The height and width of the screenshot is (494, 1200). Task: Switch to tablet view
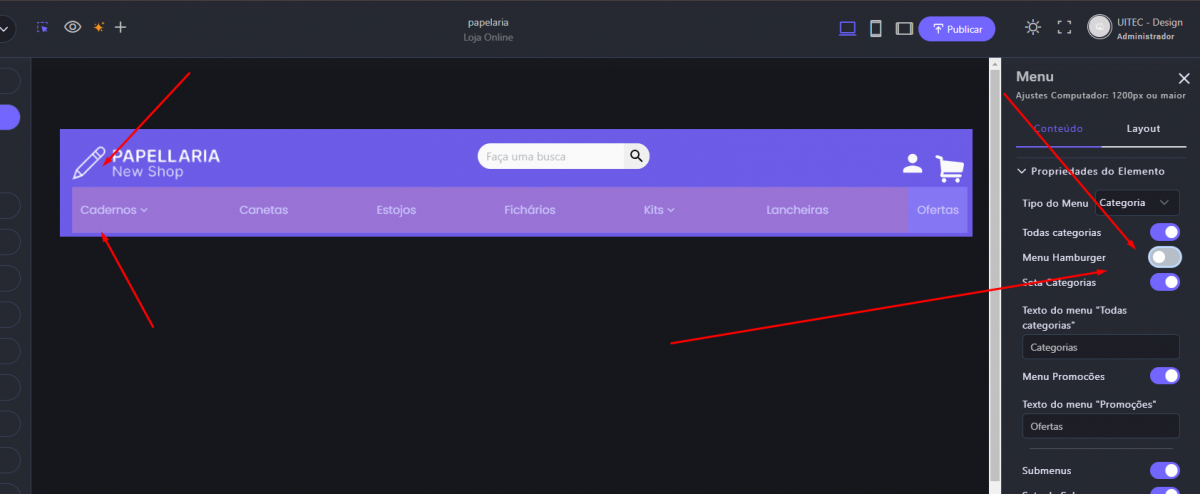click(x=904, y=29)
